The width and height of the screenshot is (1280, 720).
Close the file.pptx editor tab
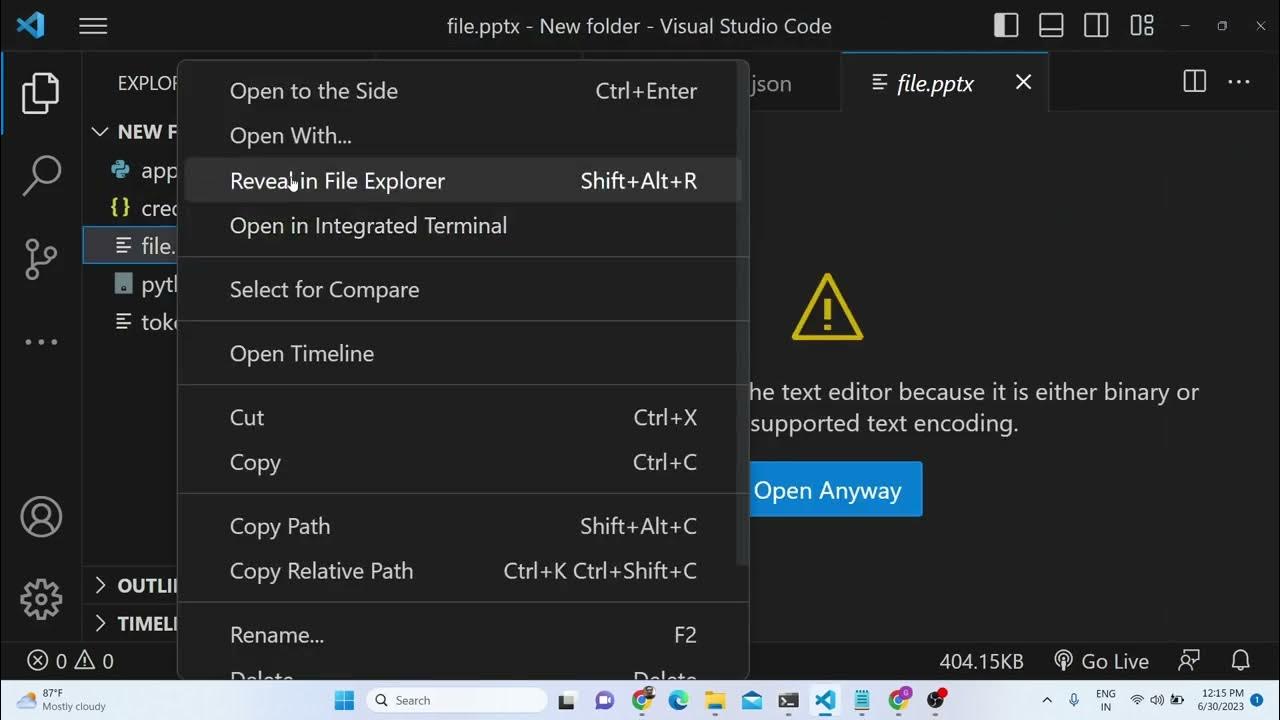[1023, 83]
